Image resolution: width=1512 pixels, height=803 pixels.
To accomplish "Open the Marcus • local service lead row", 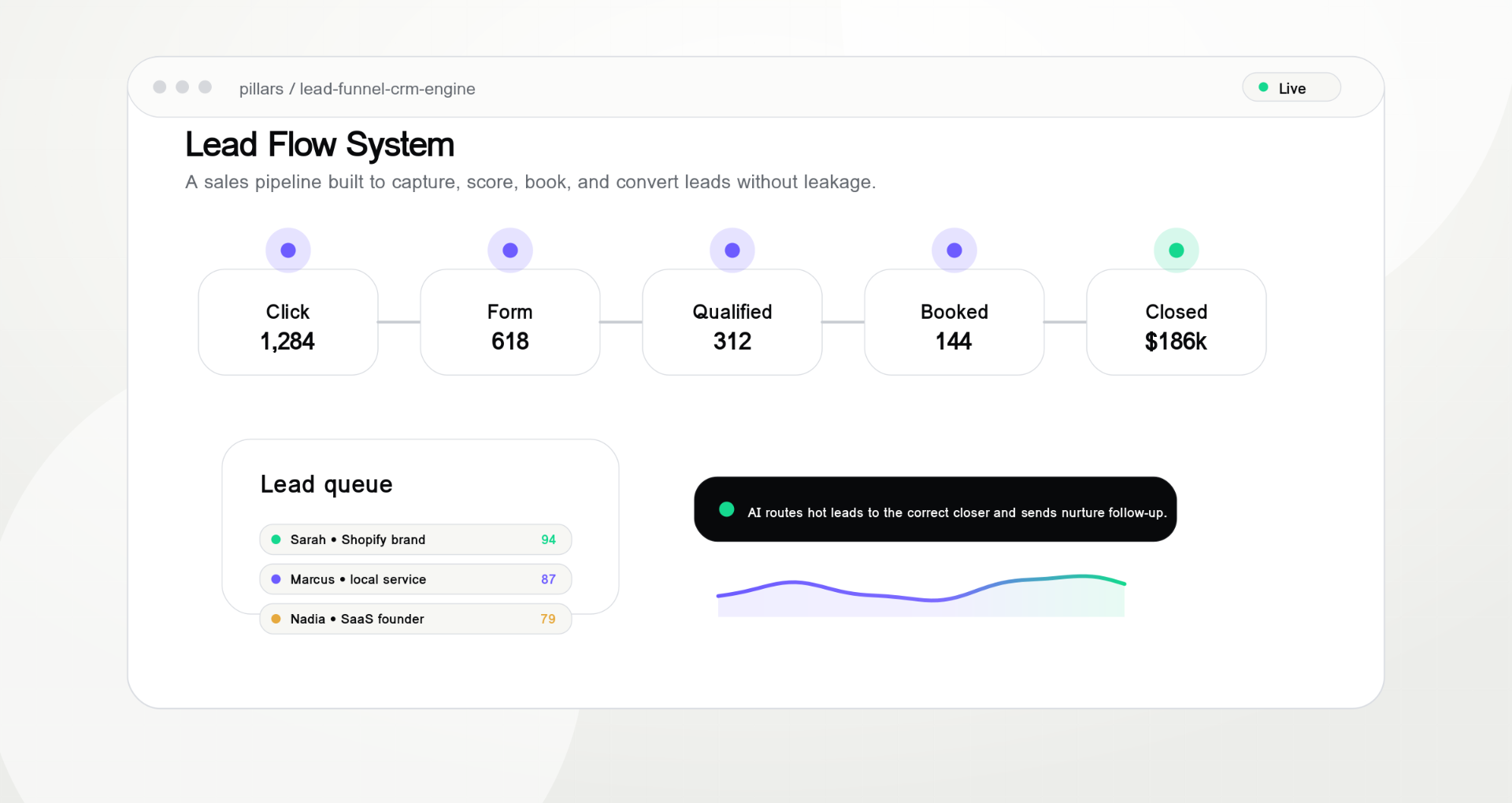I will click(x=416, y=579).
